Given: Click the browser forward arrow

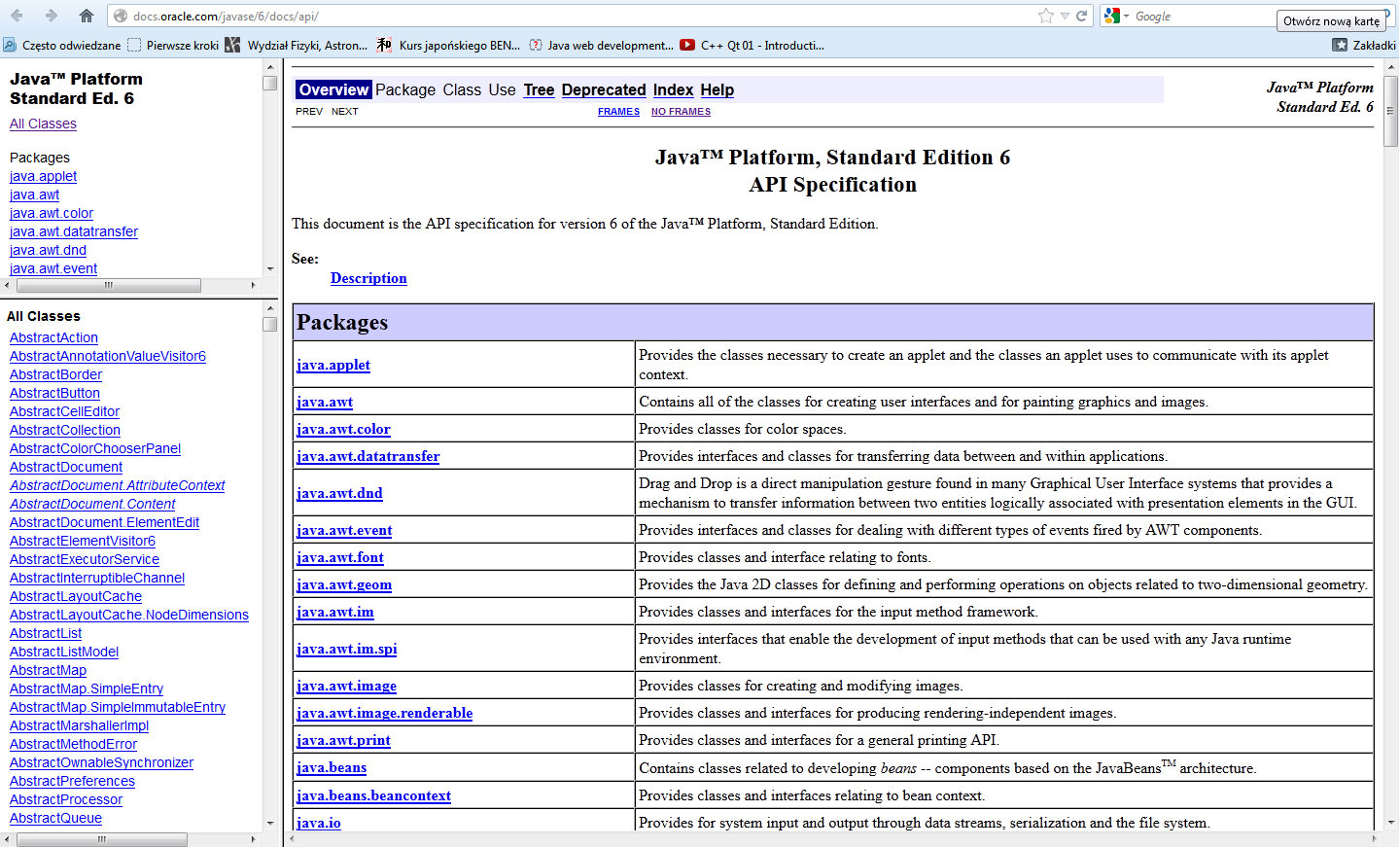Looking at the screenshot, I should (52, 16).
